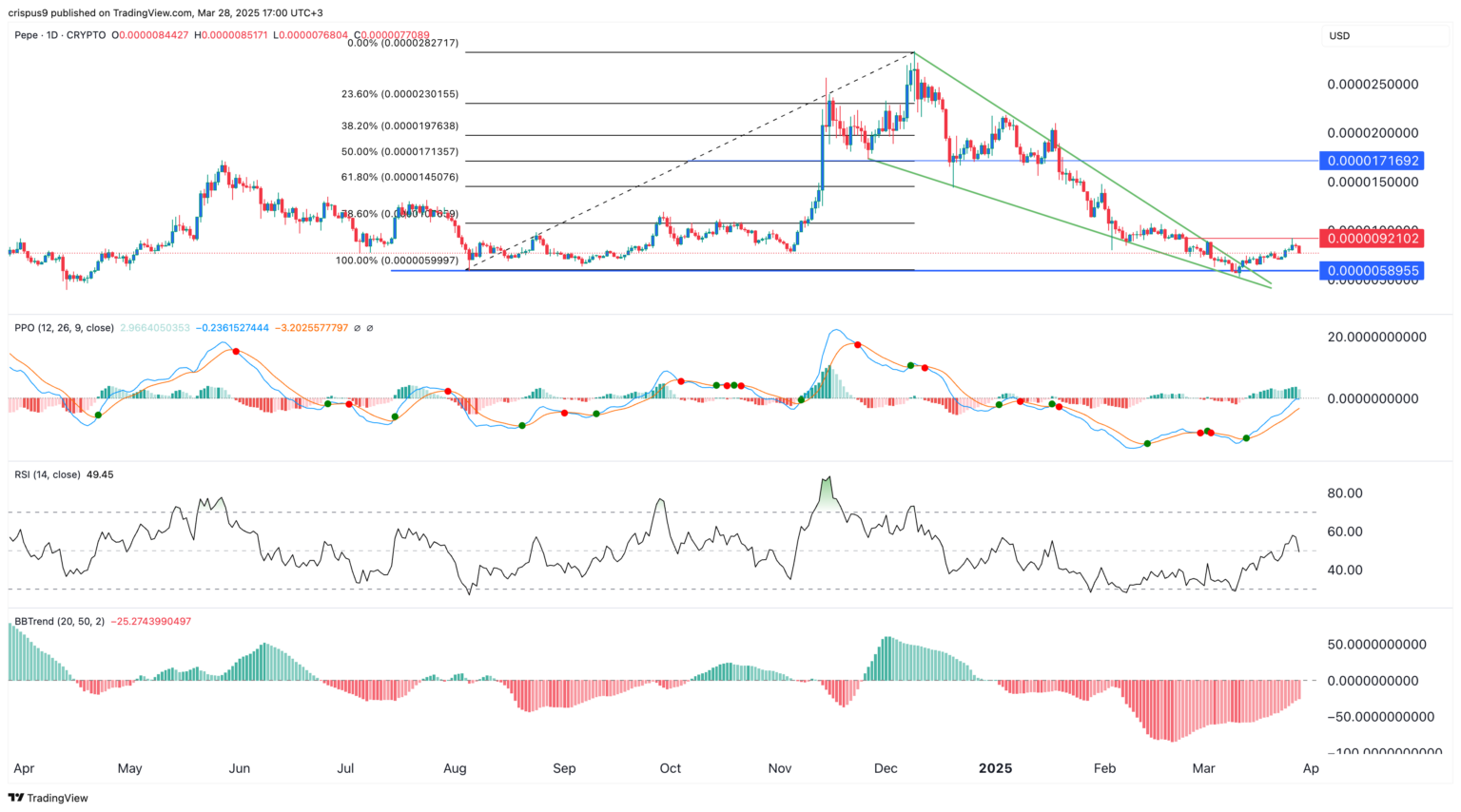Select the 0.00% Fibonacci level label

402,44
